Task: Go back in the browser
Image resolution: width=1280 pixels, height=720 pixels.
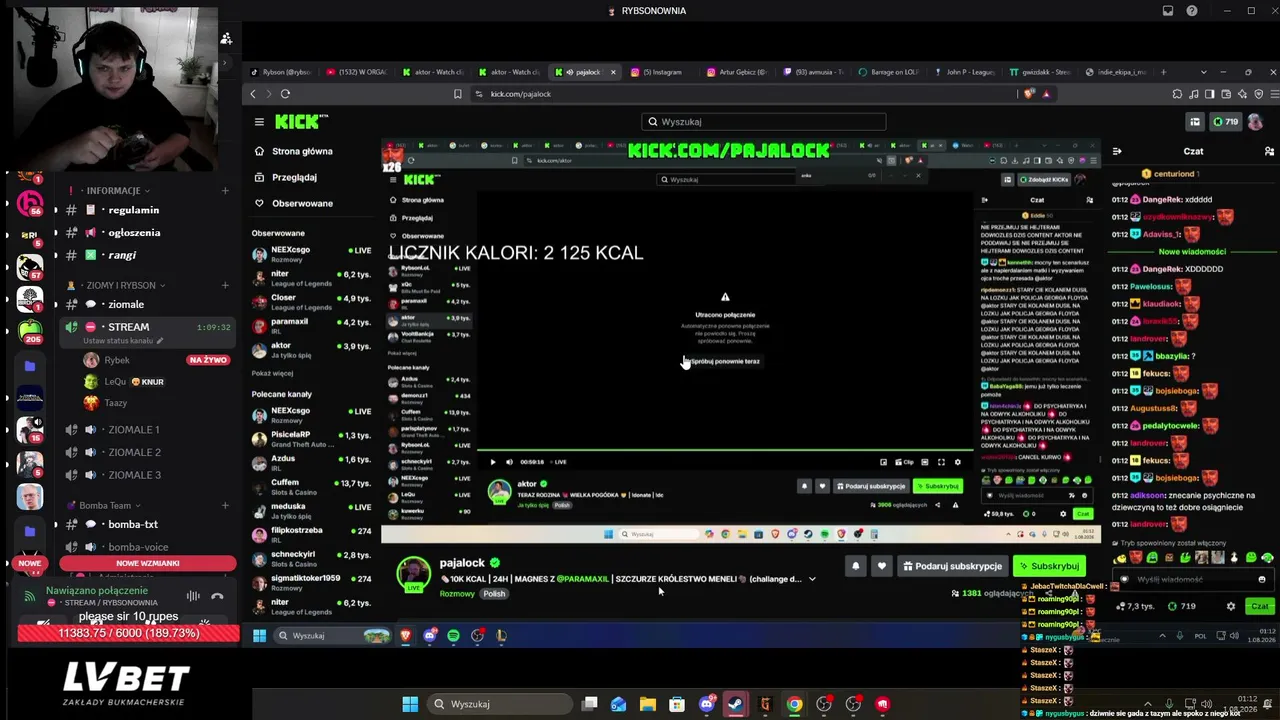Action: [253, 94]
